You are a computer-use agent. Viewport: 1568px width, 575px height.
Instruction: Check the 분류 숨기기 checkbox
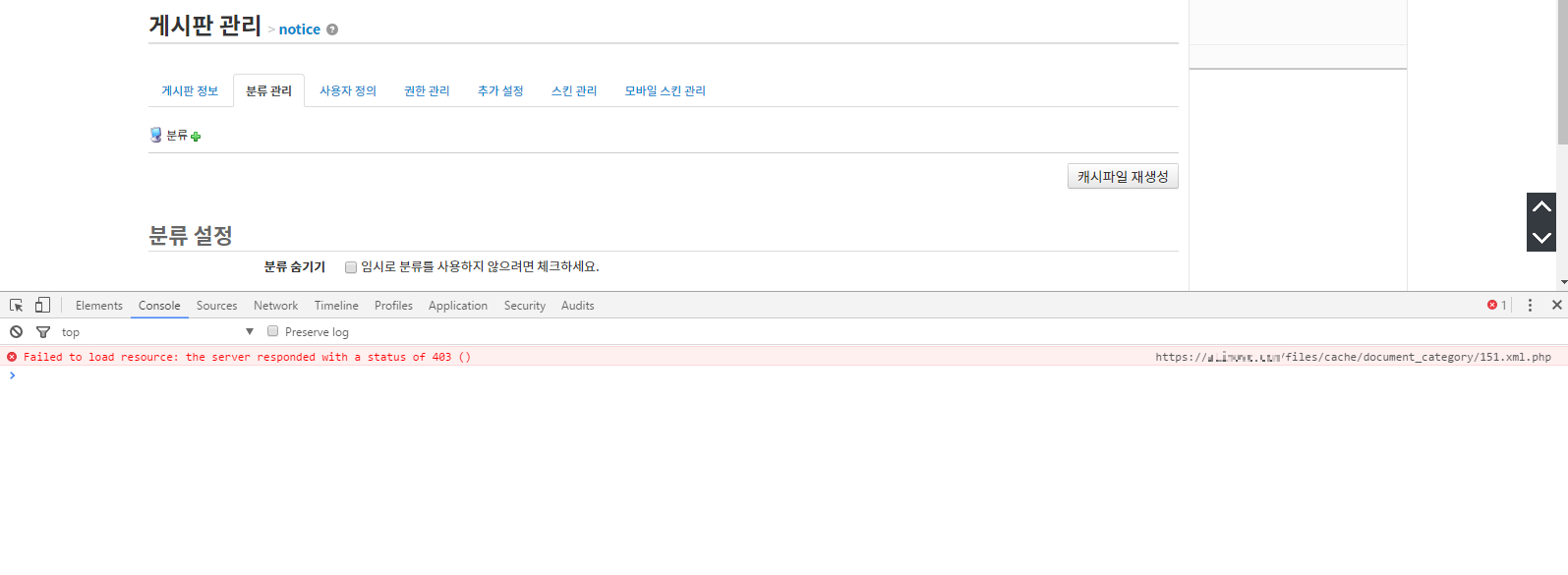point(351,267)
